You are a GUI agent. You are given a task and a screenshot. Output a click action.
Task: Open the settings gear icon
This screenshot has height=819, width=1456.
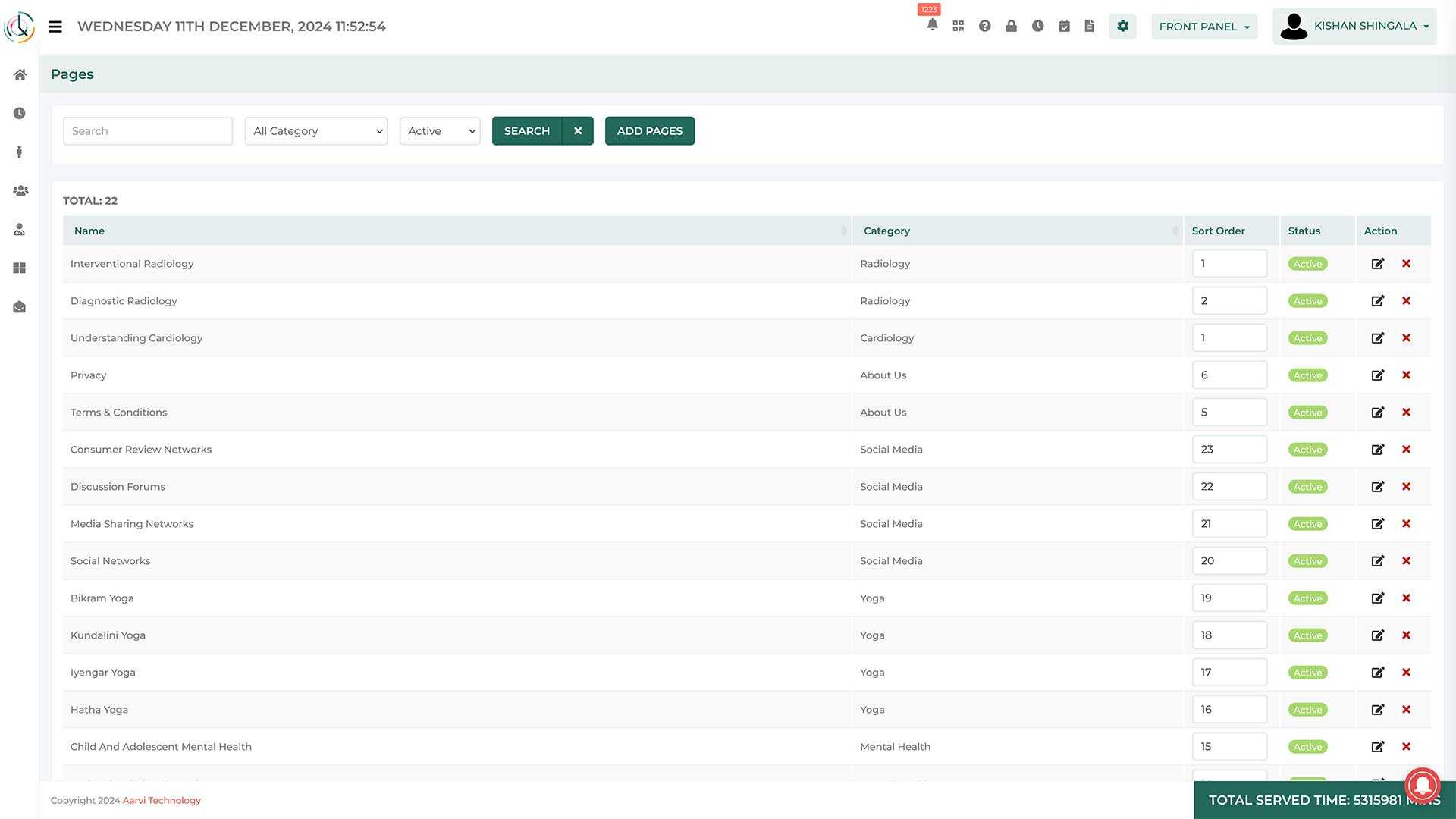[1122, 26]
